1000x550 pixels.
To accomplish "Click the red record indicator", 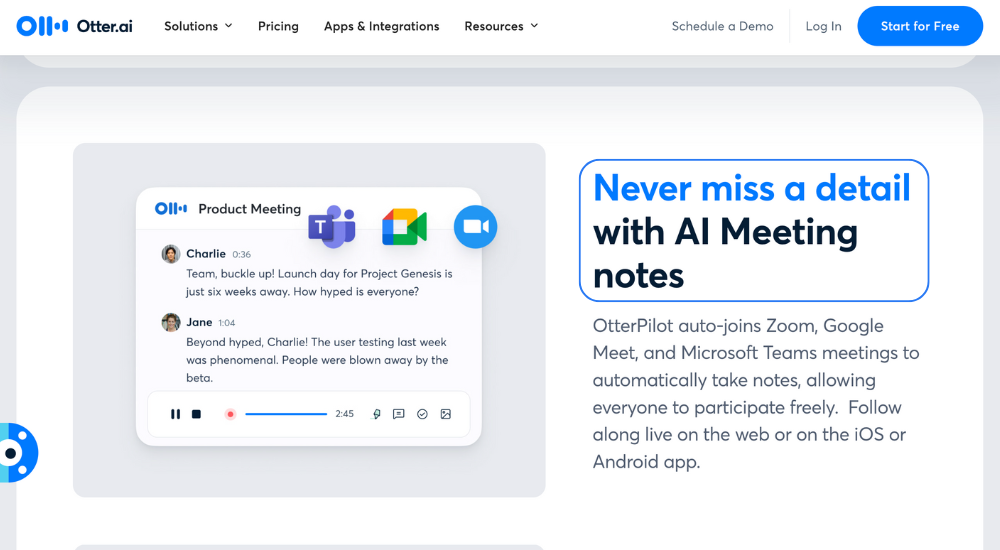I will click(230, 414).
